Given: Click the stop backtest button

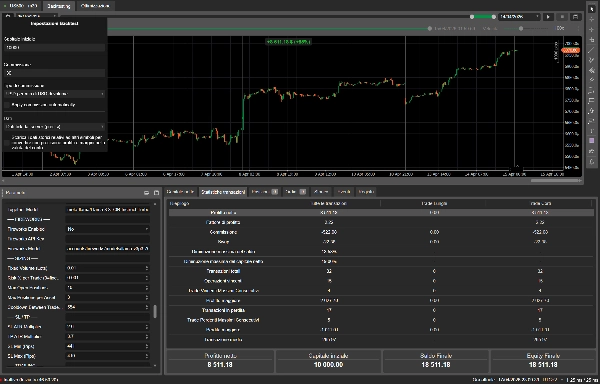Looking at the screenshot, I should pyautogui.click(x=562, y=17).
